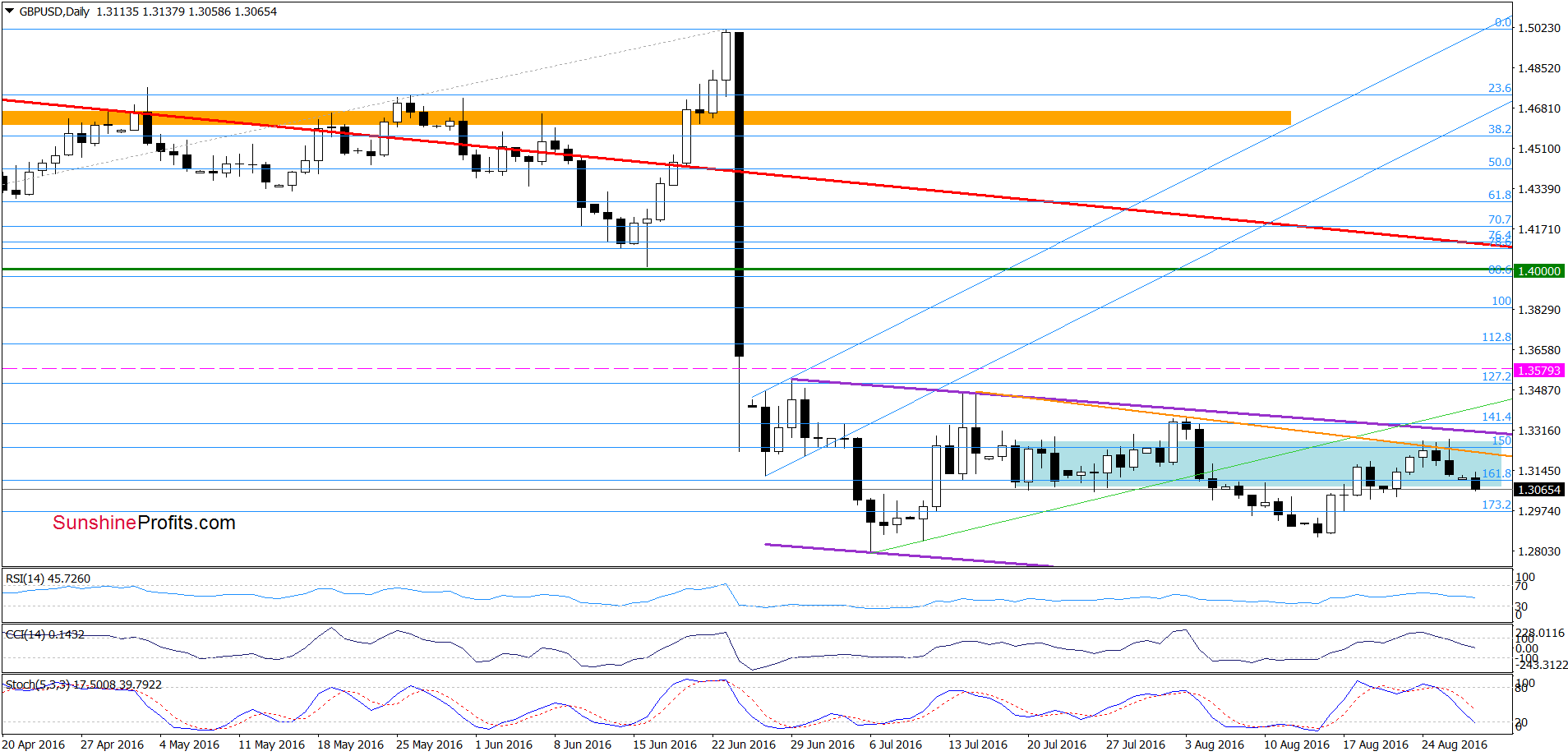Click the 24 Aug 2016 date label
1568x756 pixels.
point(1455,744)
